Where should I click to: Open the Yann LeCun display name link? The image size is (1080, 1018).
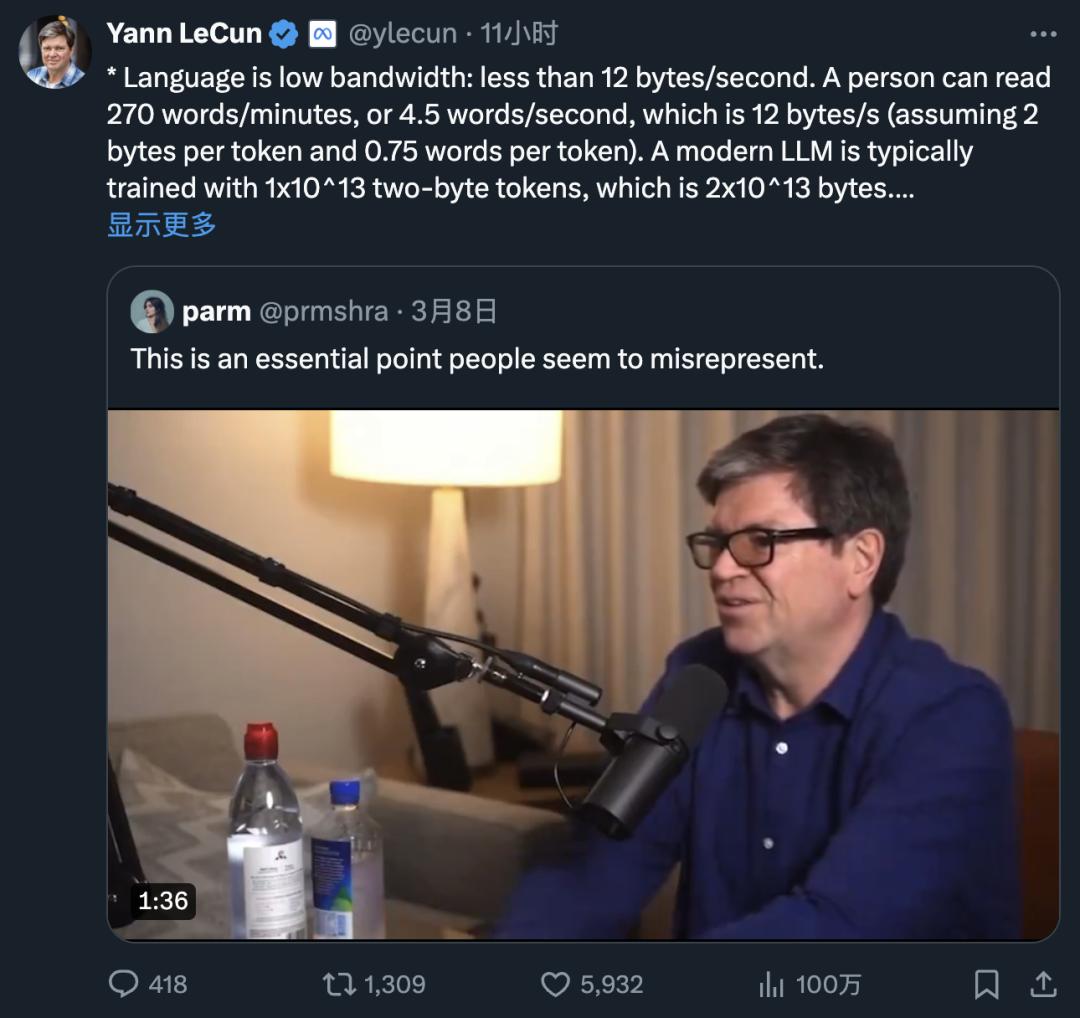(x=184, y=33)
